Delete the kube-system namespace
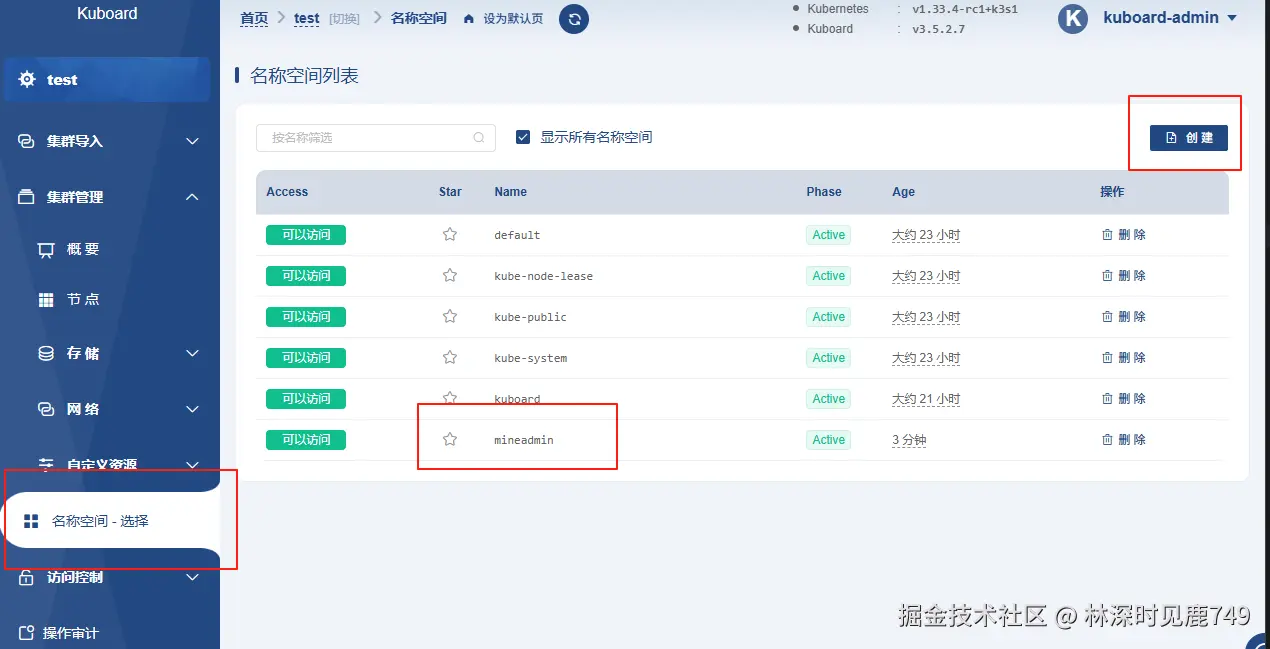The height and width of the screenshot is (649, 1270). click(x=1123, y=357)
